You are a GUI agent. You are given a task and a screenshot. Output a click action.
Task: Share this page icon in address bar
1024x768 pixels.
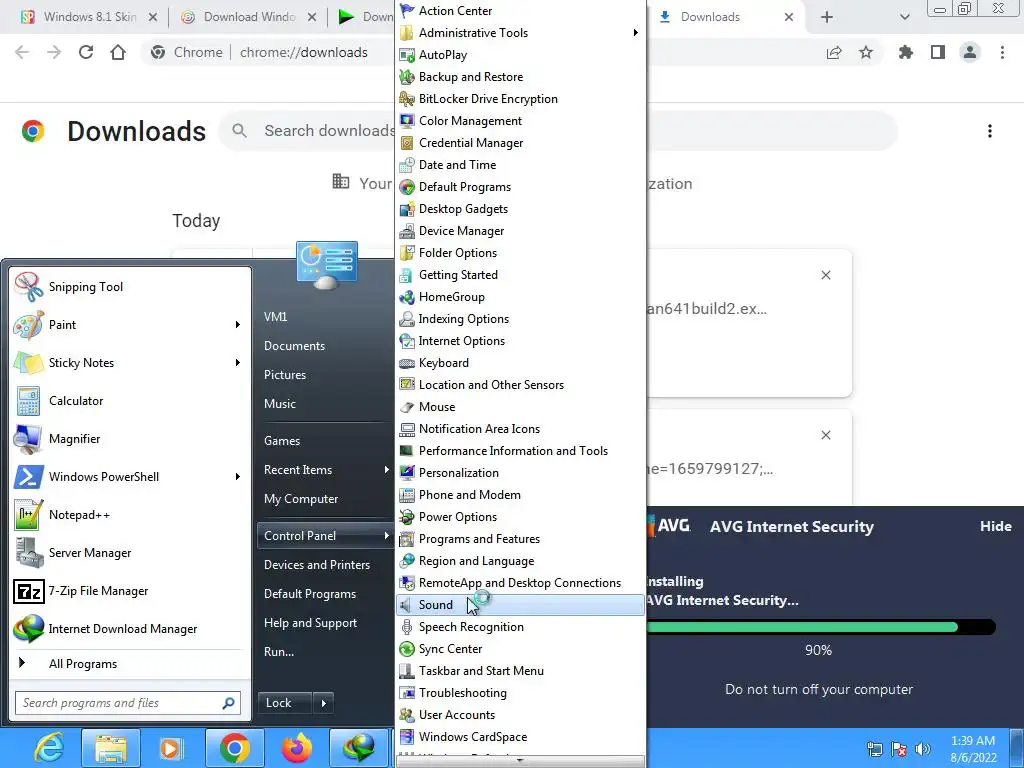coord(834,52)
